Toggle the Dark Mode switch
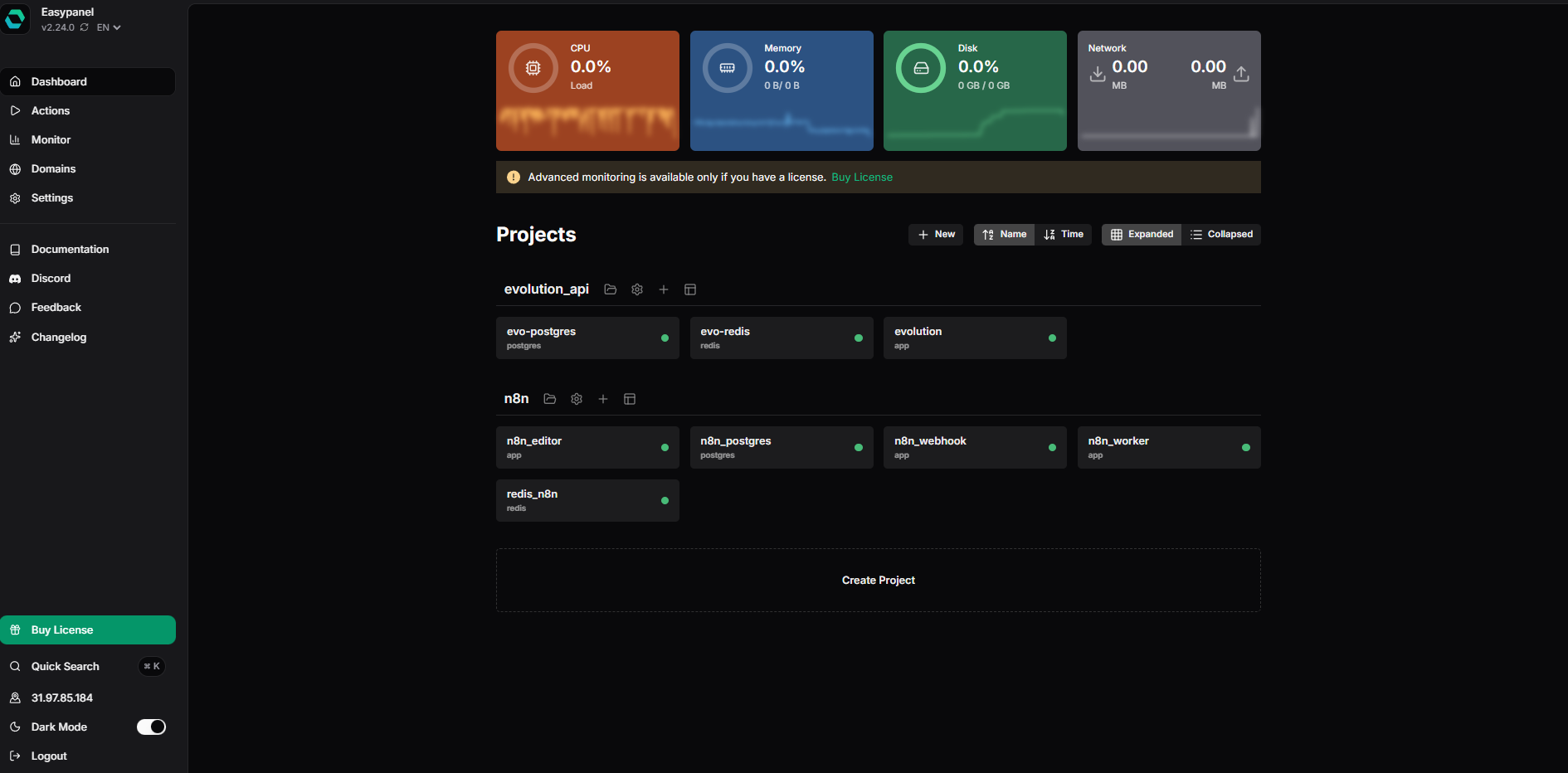This screenshot has height=773, width=1568. click(x=151, y=727)
